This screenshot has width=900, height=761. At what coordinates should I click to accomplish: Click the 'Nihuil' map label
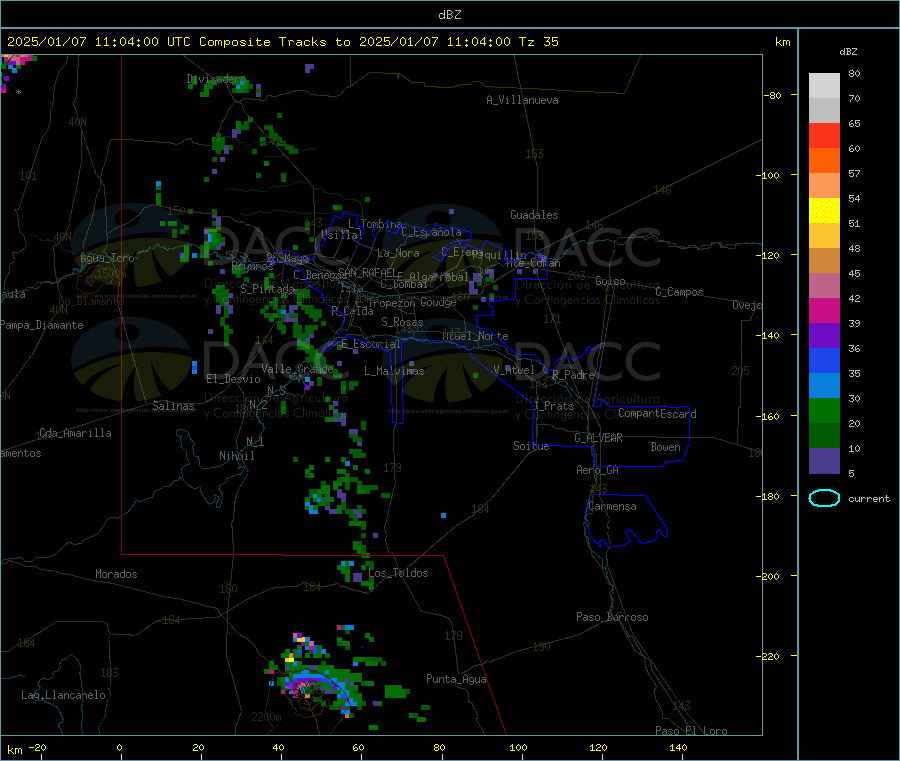[x=236, y=456]
